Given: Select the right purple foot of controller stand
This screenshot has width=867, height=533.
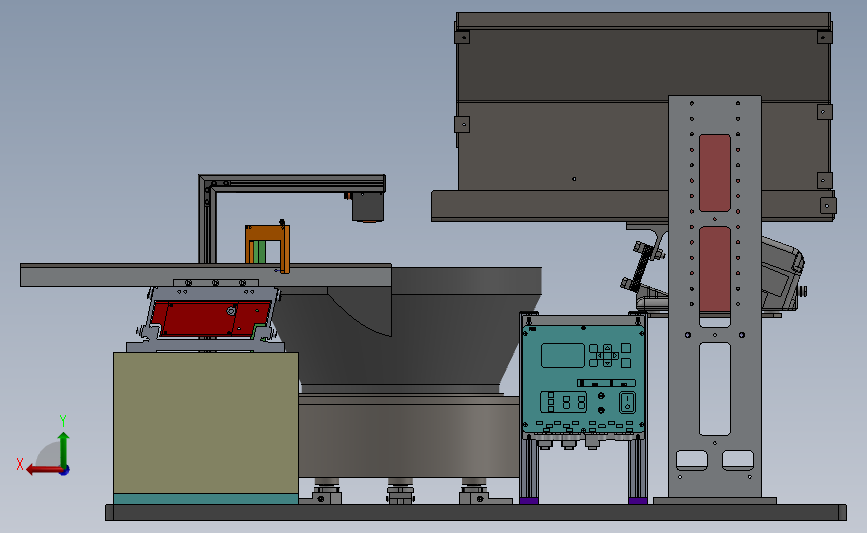Looking at the screenshot, I should click(638, 500).
